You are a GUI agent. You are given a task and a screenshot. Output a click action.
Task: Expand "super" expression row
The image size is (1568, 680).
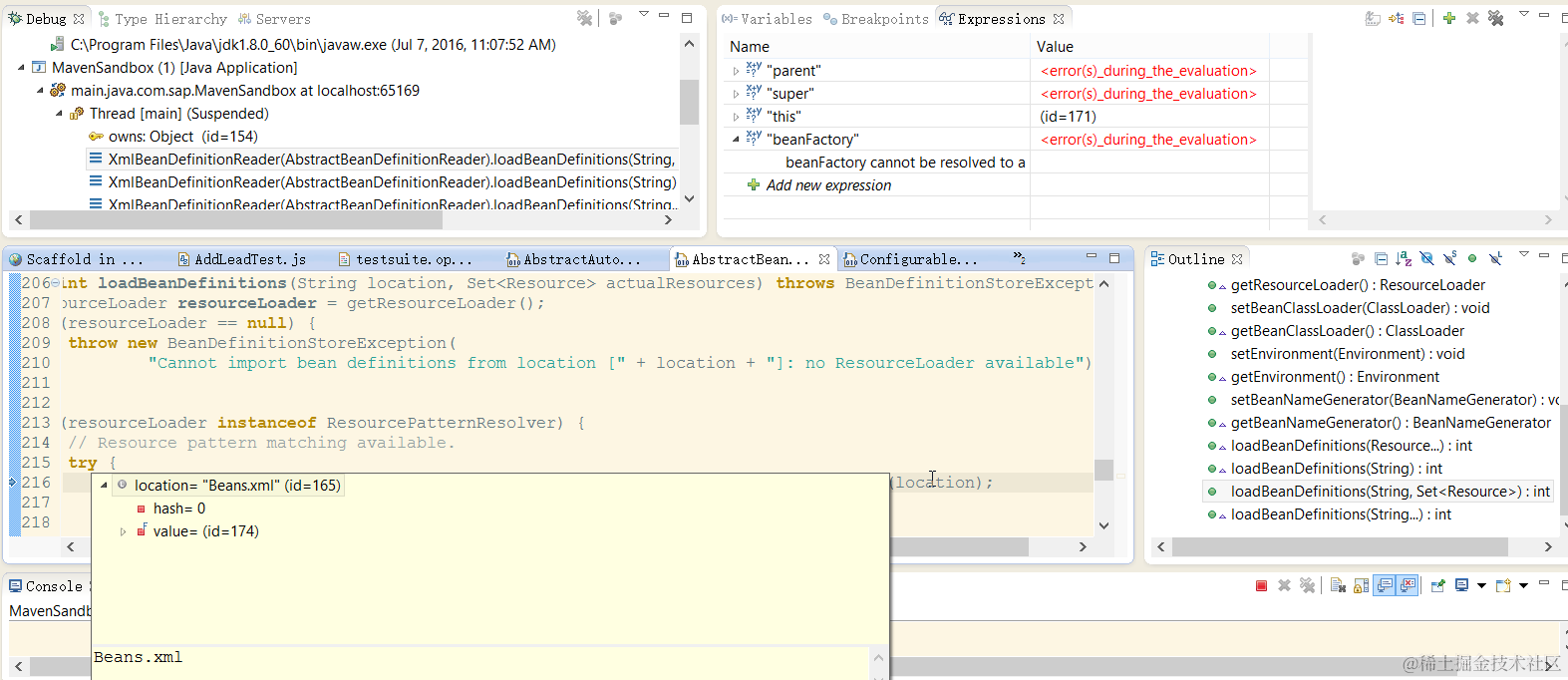tap(736, 94)
